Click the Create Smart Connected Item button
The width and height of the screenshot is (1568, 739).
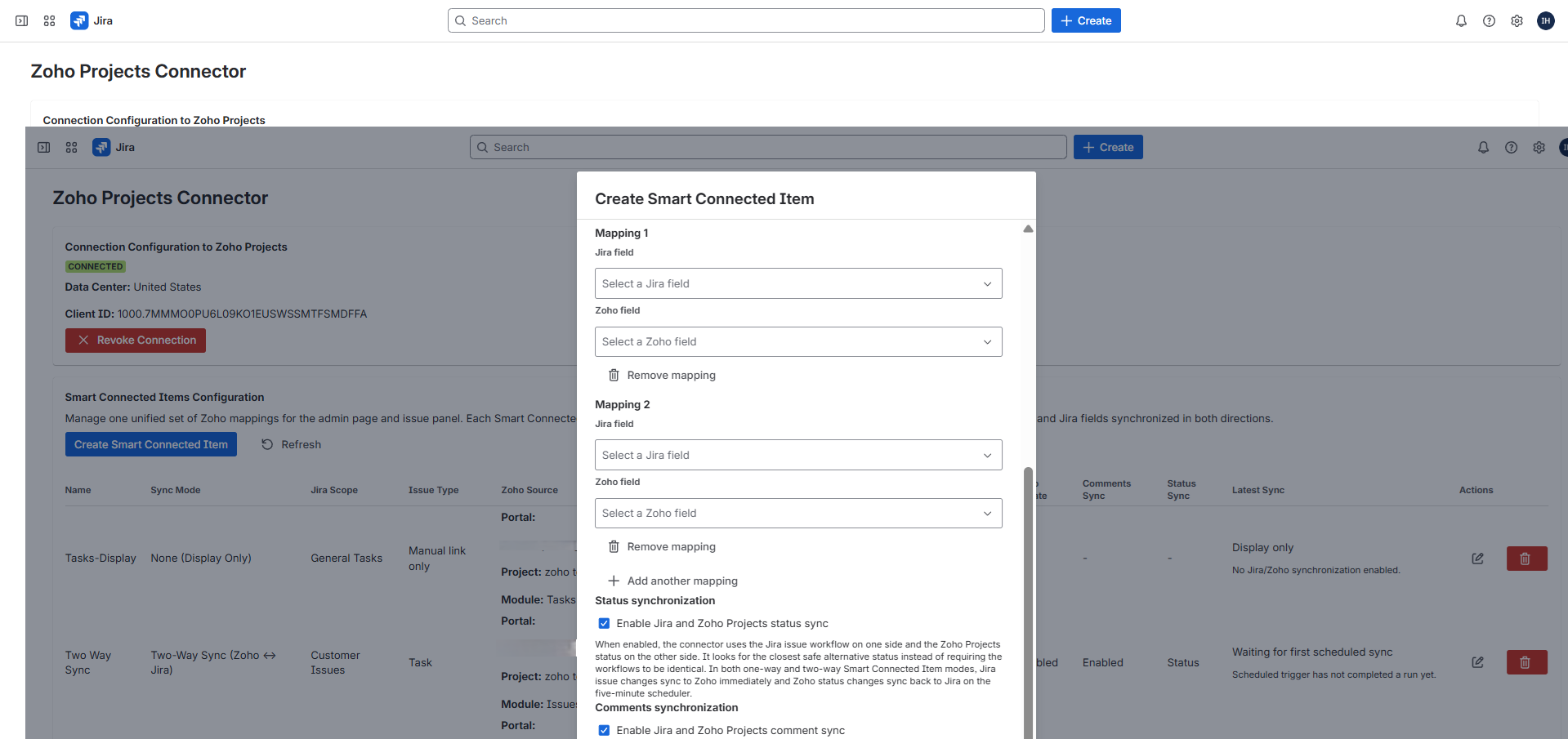pyautogui.click(x=150, y=444)
